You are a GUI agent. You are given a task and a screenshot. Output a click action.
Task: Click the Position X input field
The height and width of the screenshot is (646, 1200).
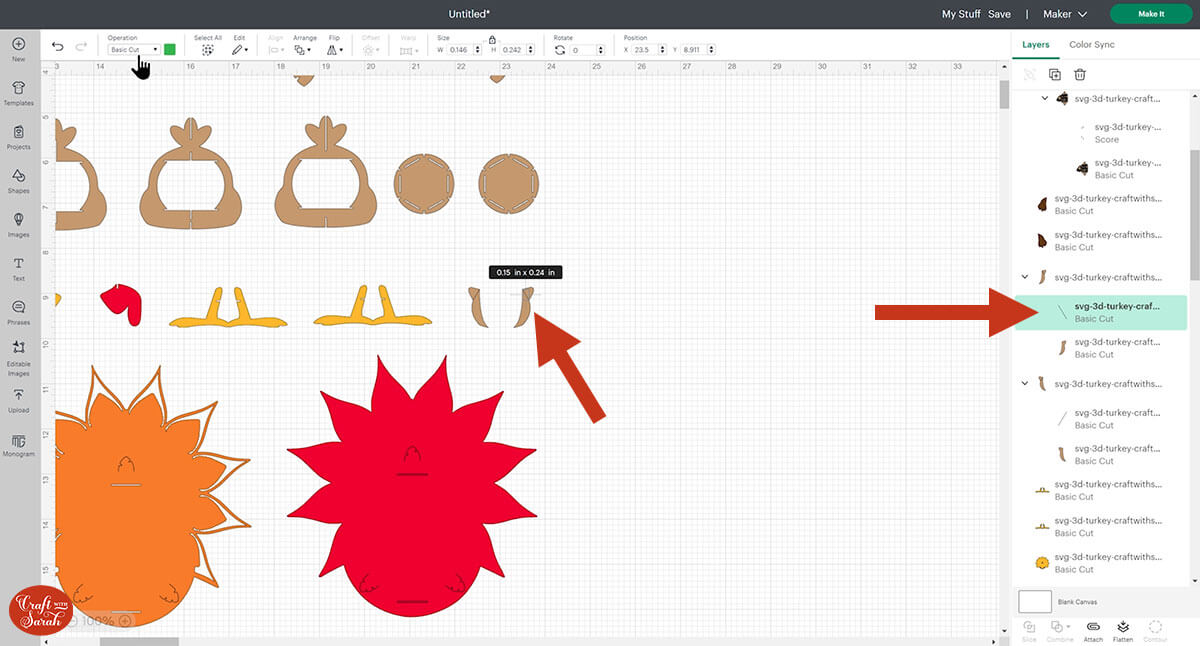[645, 49]
